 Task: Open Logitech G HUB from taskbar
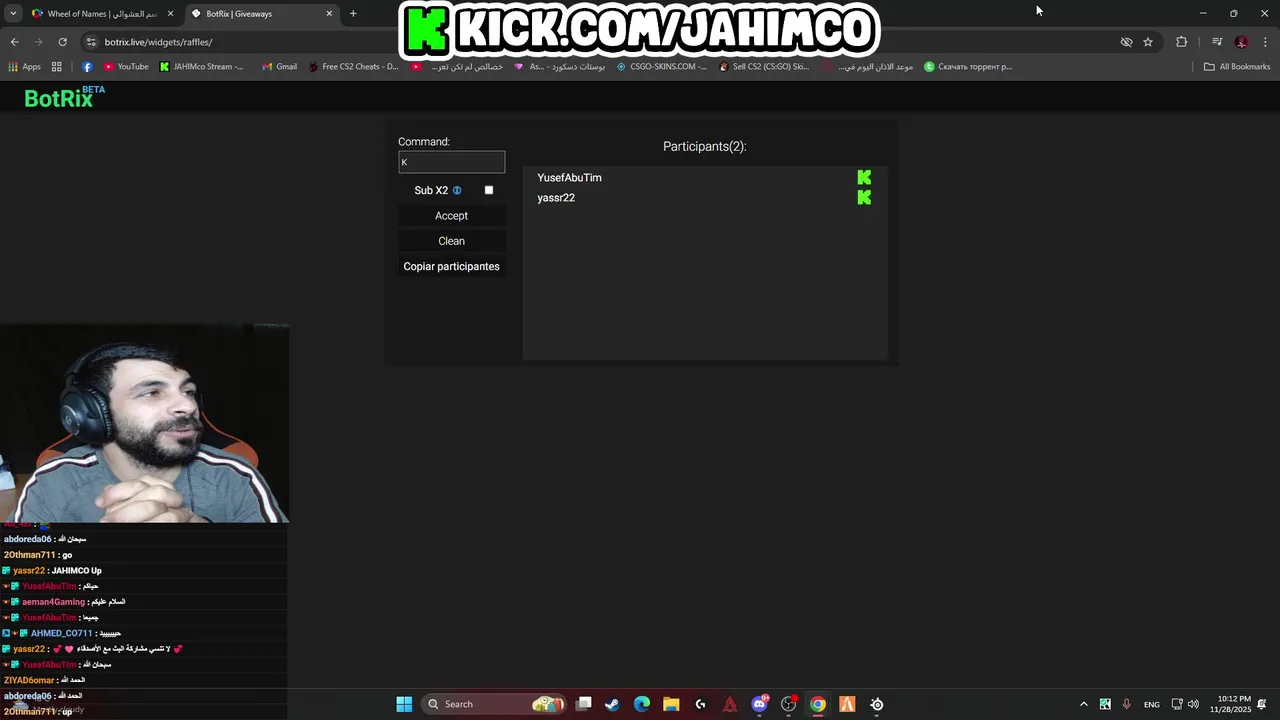pos(700,704)
